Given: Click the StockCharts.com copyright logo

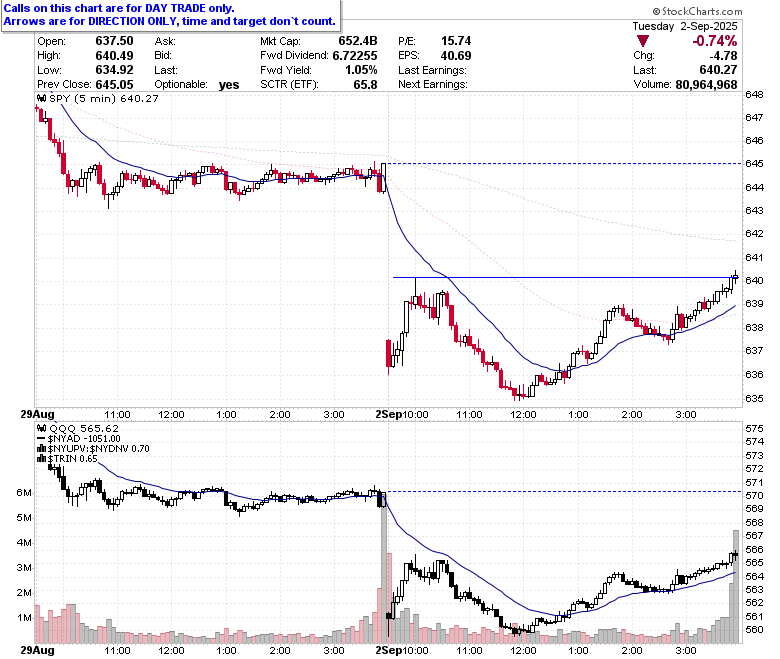Looking at the screenshot, I should coord(697,11).
